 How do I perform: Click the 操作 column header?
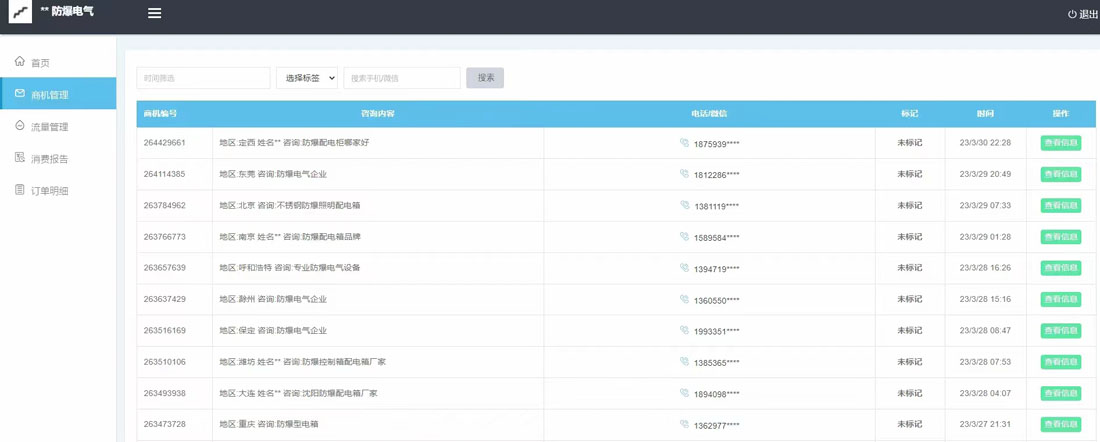(x=1061, y=114)
